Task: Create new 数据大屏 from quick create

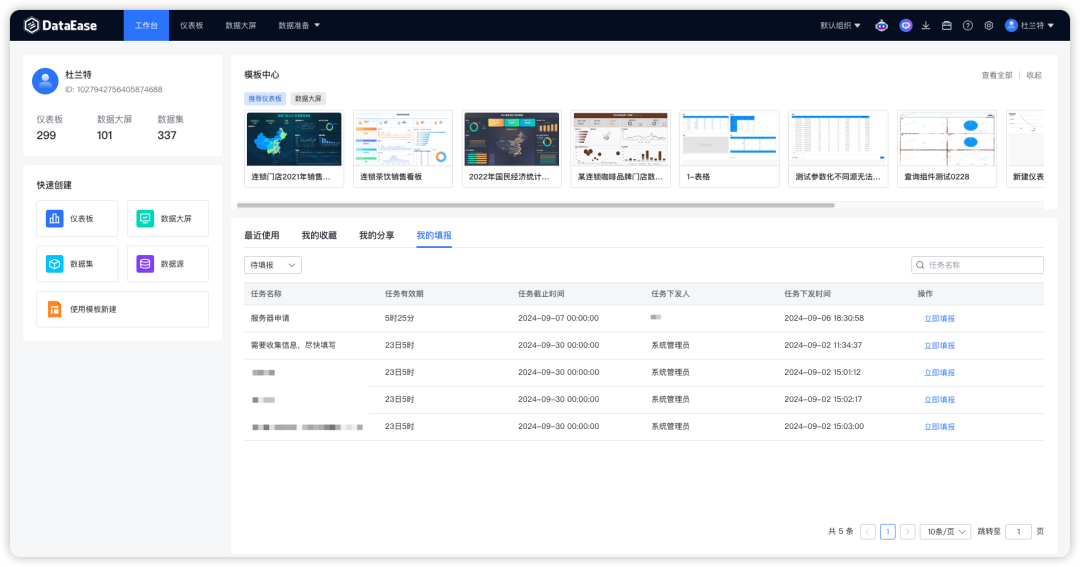Action: coord(167,218)
